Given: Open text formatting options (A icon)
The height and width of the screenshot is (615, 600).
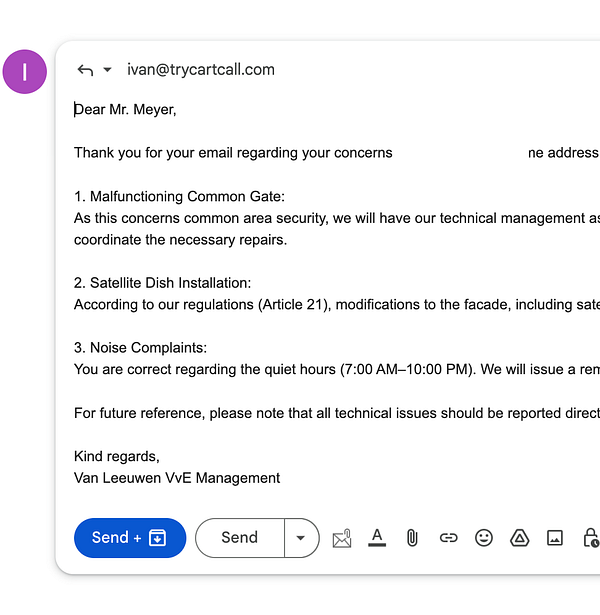Looking at the screenshot, I should tap(377, 537).
